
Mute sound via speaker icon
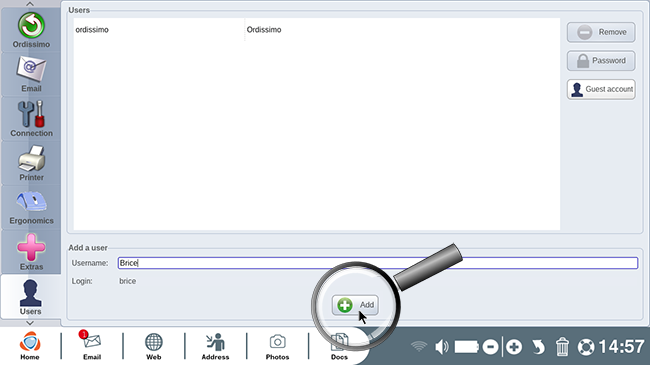click(442, 347)
